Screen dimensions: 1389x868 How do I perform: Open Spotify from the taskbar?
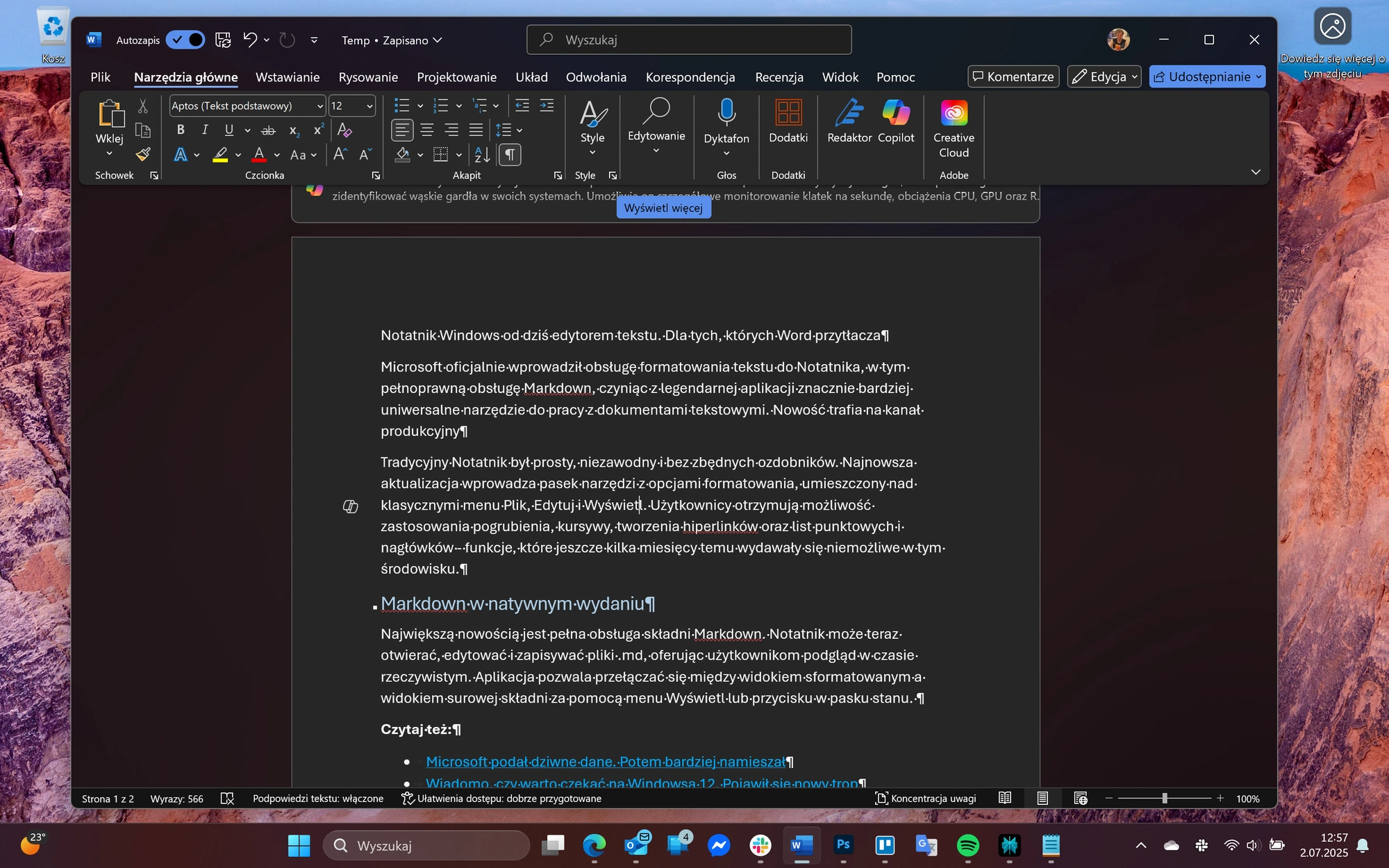coord(968,845)
